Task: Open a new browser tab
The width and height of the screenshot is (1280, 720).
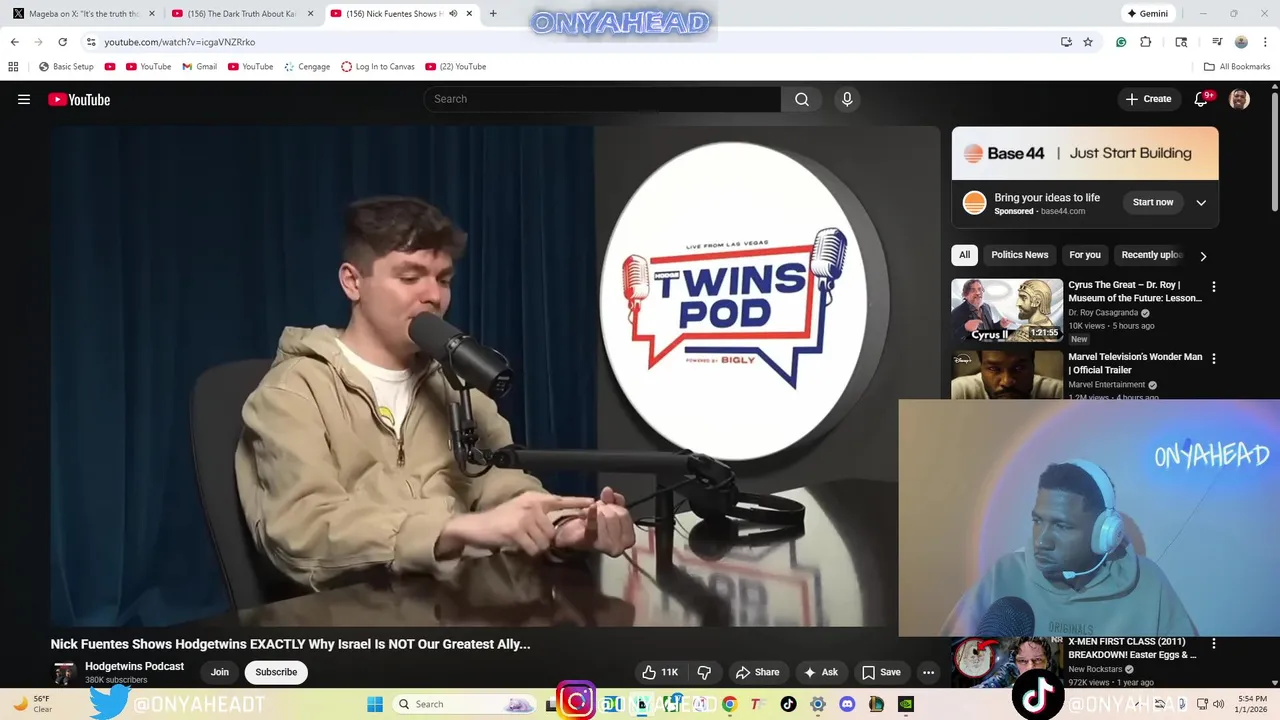Action: coord(493,14)
